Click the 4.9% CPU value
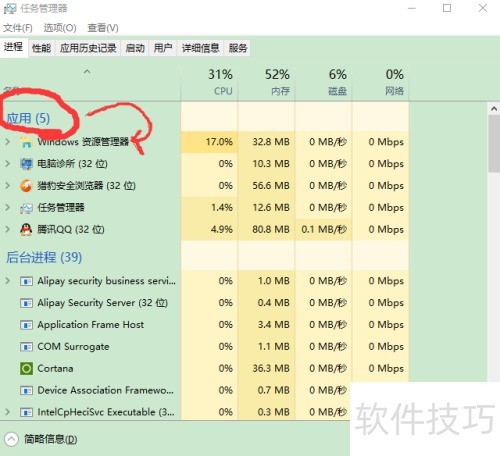 tap(222, 230)
